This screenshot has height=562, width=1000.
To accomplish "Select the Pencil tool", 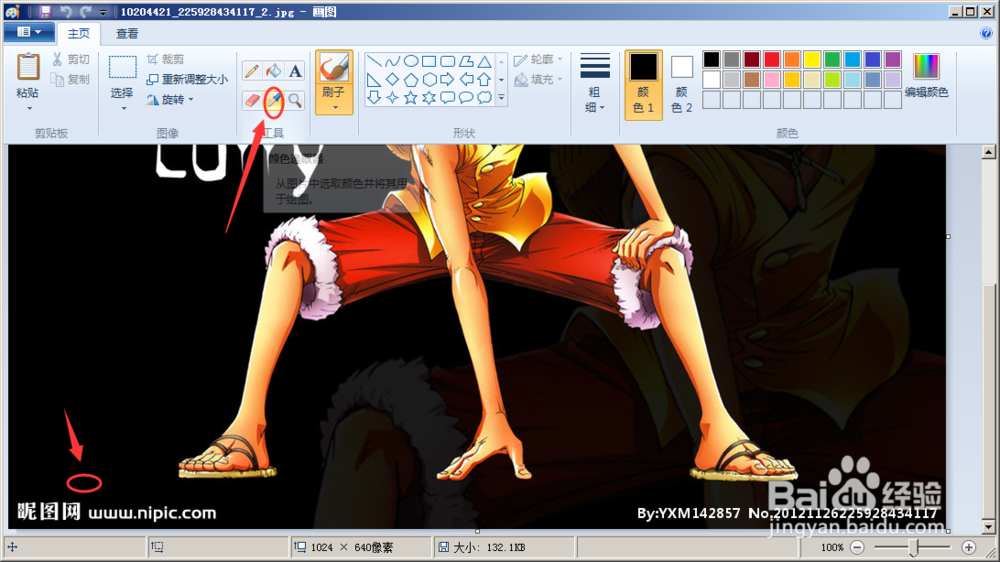I will 252,71.
